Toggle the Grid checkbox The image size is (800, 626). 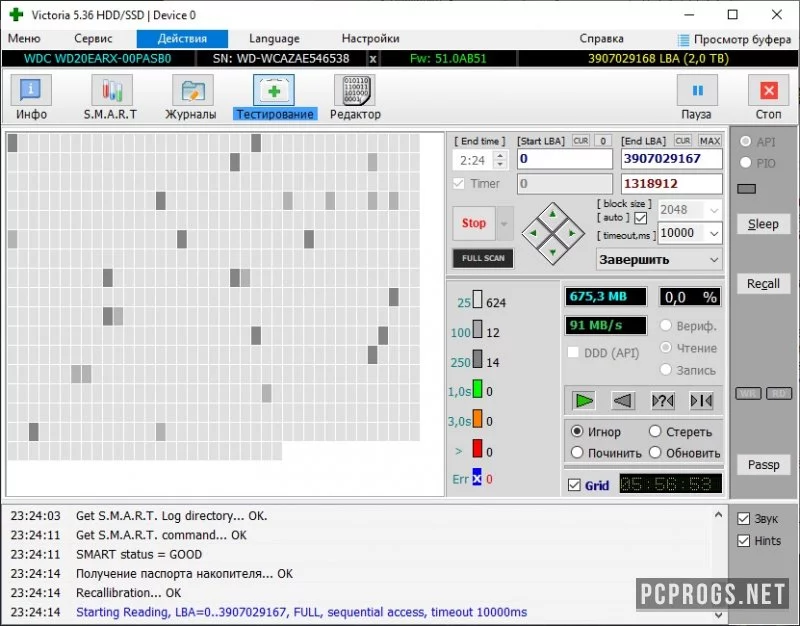coord(574,485)
